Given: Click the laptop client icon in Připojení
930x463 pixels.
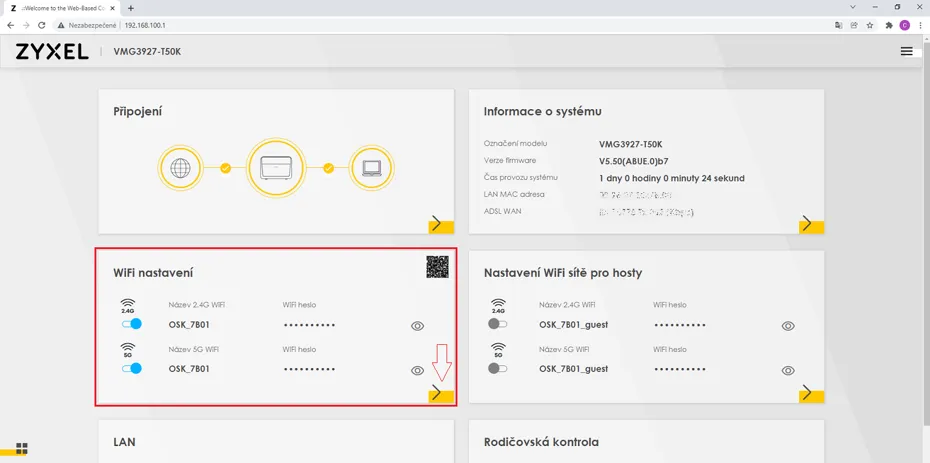Looking at the screenshot, I should pos(372,168).
